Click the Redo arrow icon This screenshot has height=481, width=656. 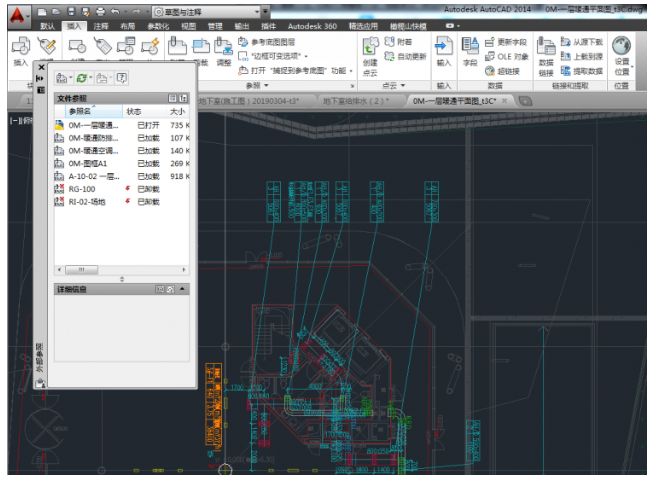pyautogui.click(x=136, y=12)
